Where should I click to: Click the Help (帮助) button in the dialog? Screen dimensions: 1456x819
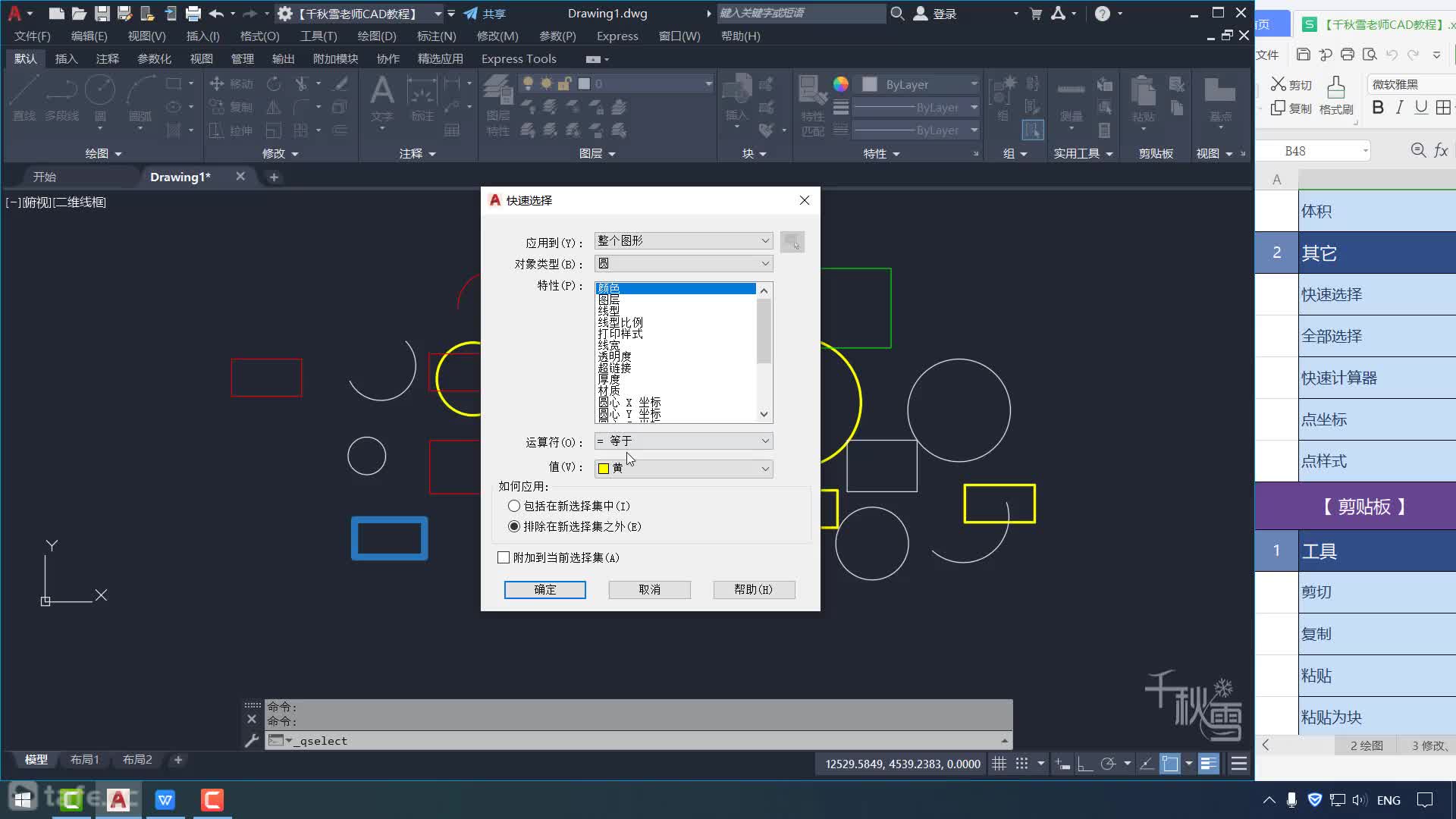pyautogui.click(x=754, y=590)
